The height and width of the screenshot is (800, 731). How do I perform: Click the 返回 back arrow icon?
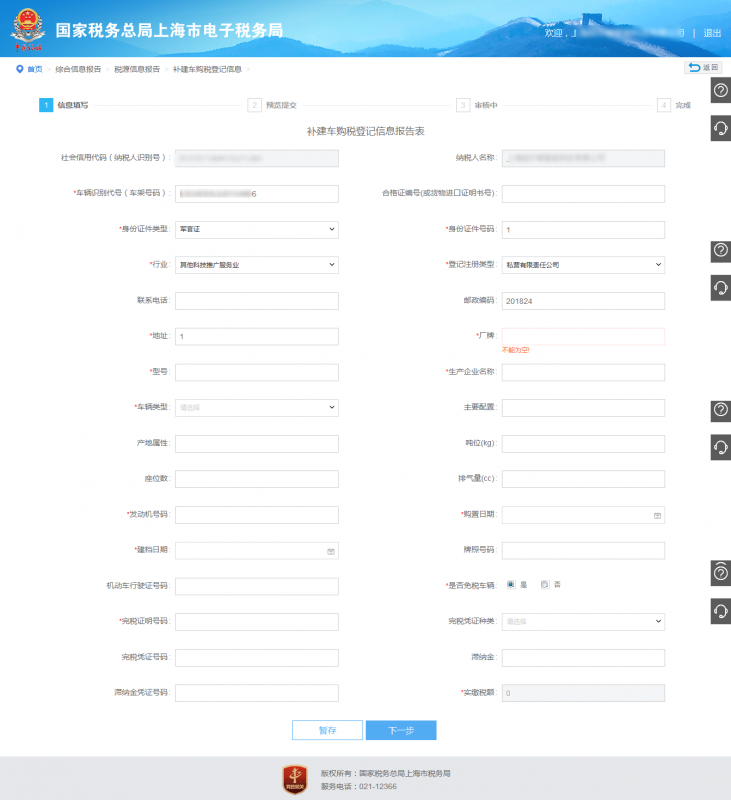click(694, 68)
